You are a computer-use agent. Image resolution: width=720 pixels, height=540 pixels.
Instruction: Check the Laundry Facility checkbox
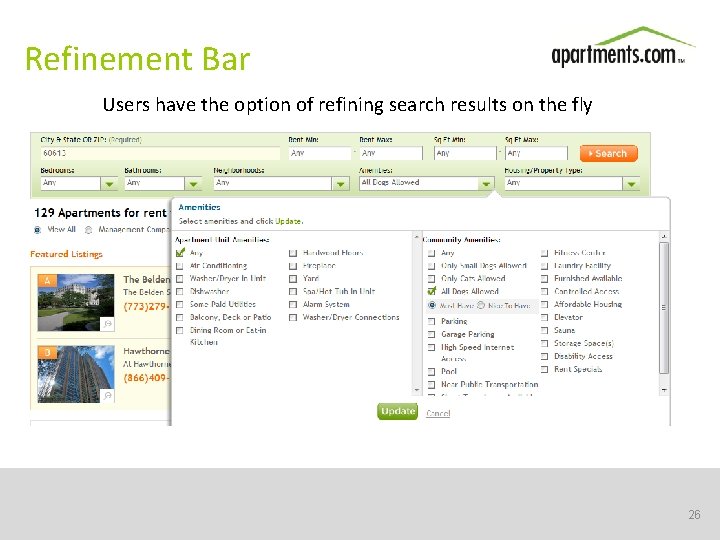click(x=545, y=266)
